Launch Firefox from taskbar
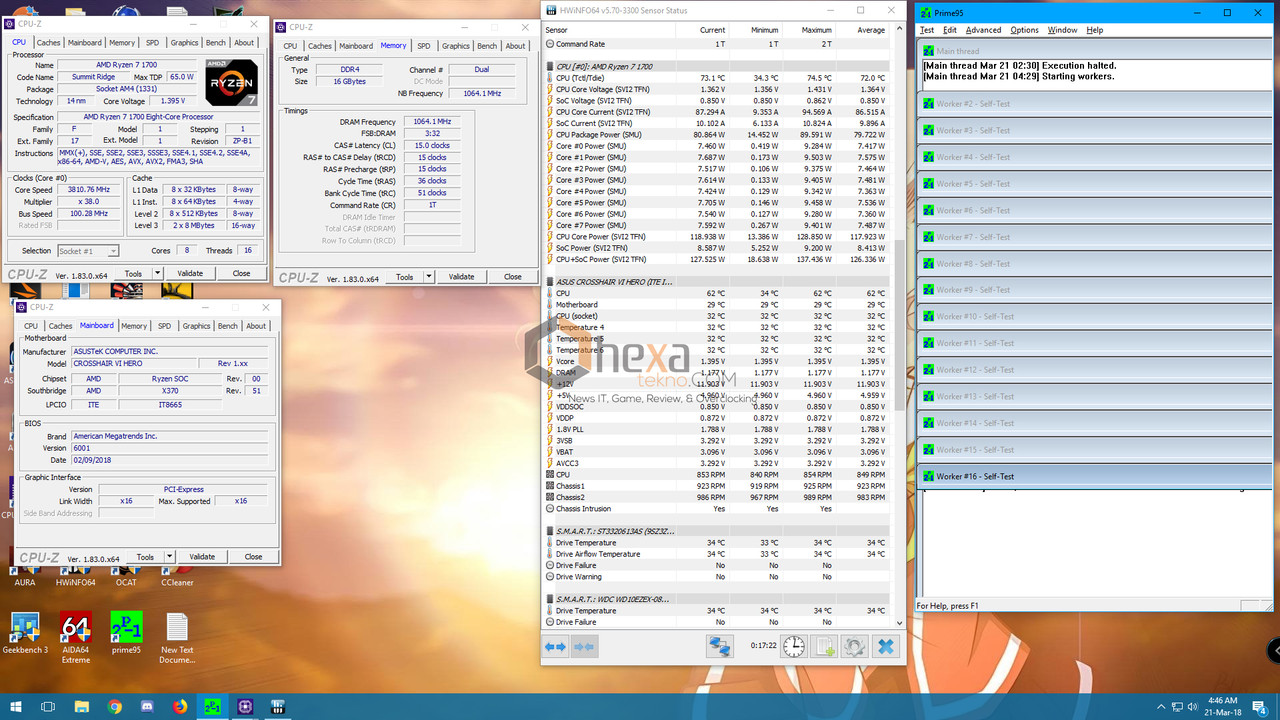 (181, 706)
